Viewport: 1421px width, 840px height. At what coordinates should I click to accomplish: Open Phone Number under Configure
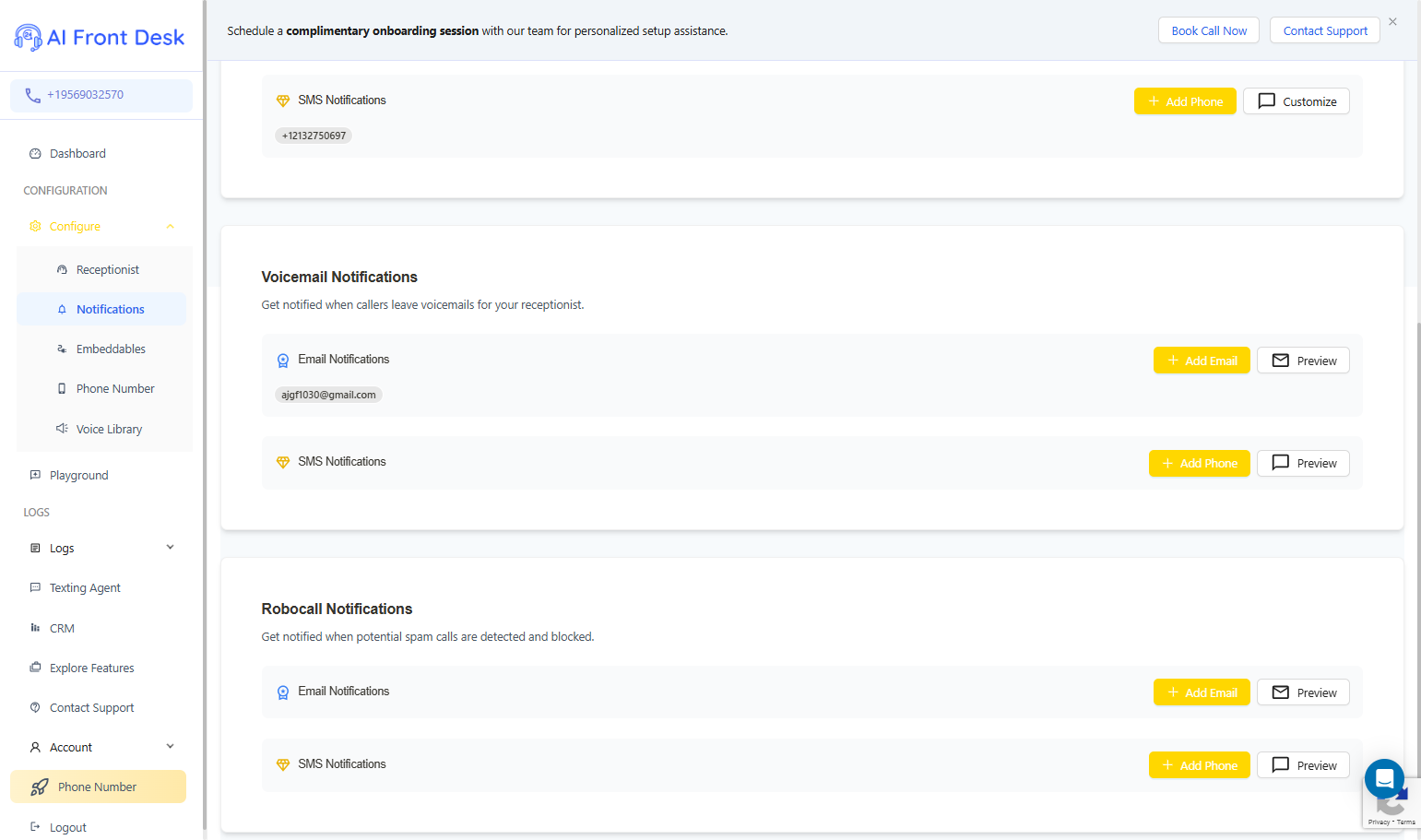101,388
